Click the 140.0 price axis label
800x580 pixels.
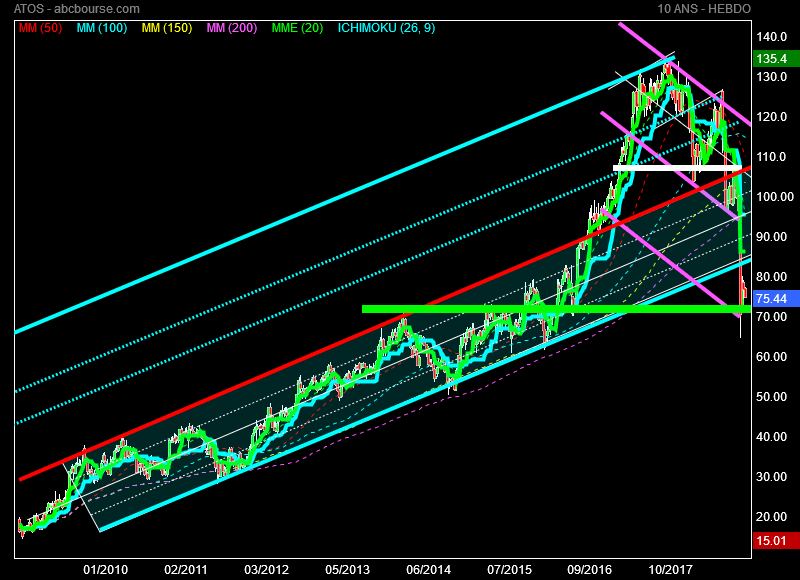pyautogui.click(x=771, y=37)
